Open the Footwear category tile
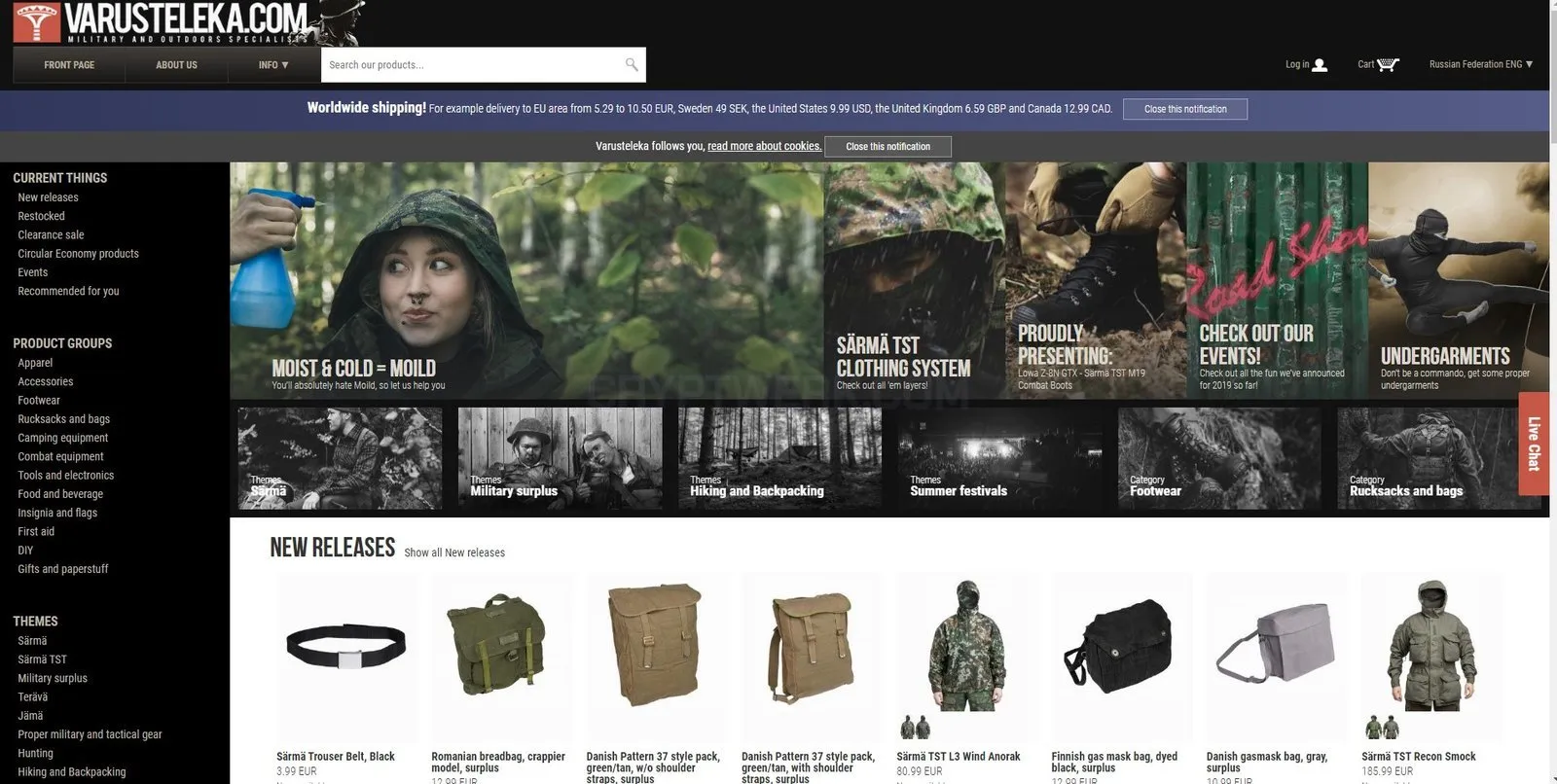Screen dimensions: 1557x784 tap(1219, 458)
